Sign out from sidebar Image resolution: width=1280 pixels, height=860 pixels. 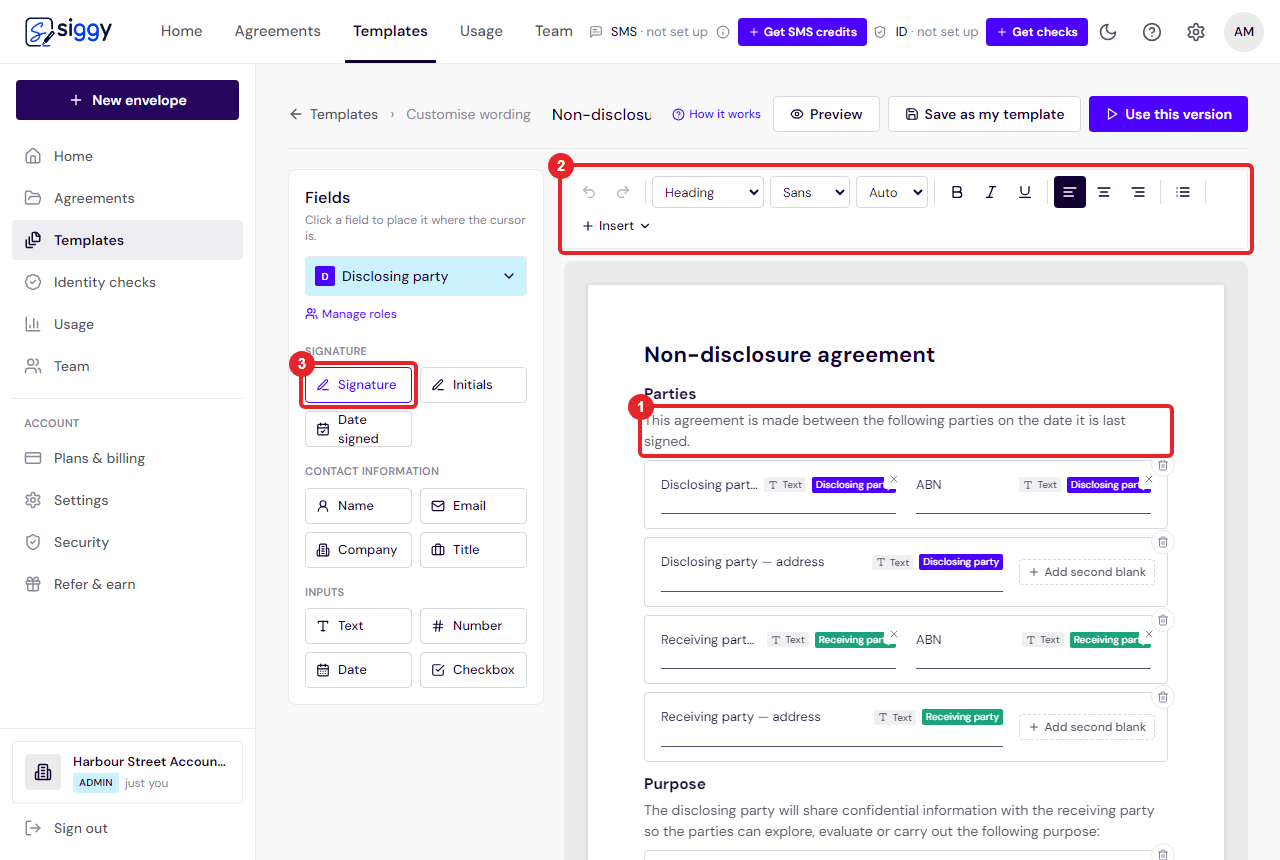point(127,828)
